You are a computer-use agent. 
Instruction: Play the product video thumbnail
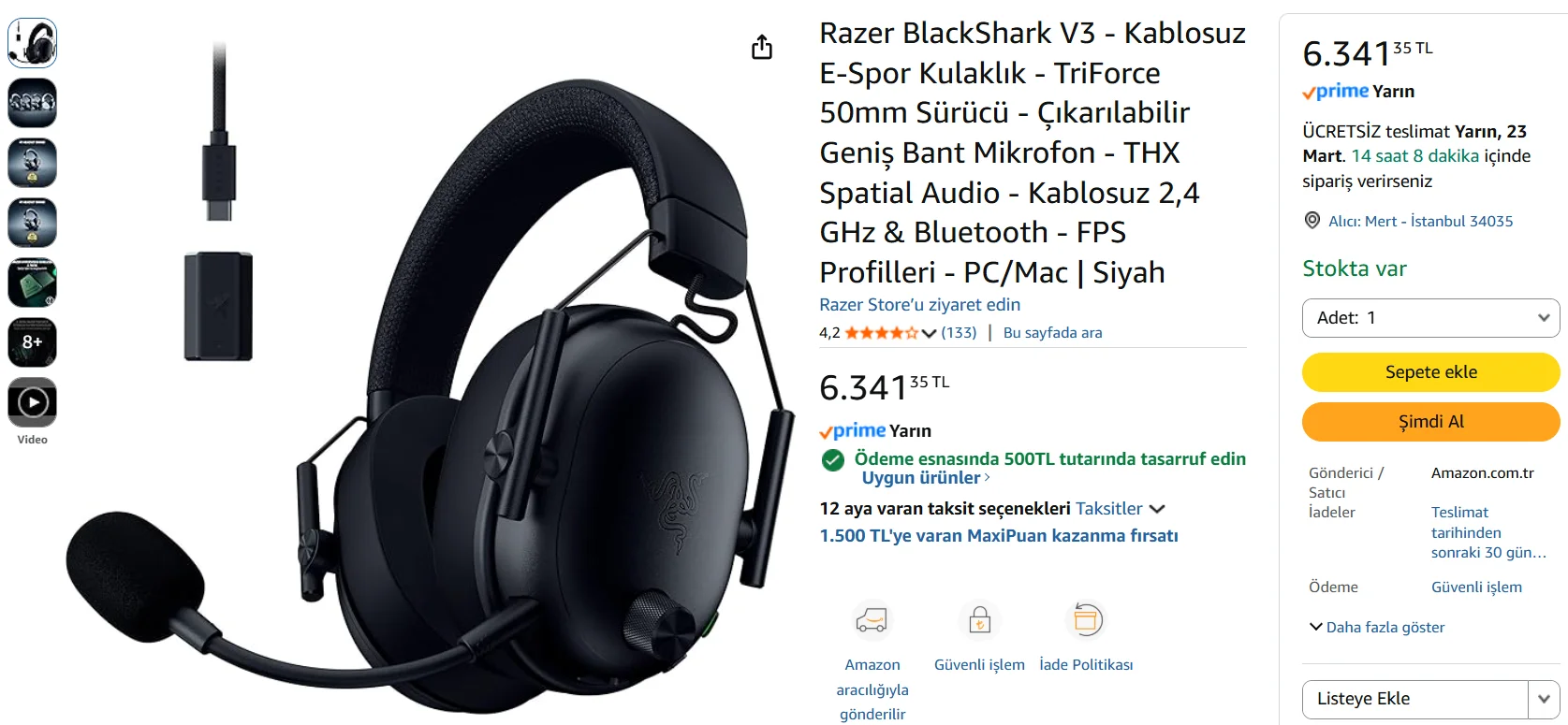coord(33,402)
